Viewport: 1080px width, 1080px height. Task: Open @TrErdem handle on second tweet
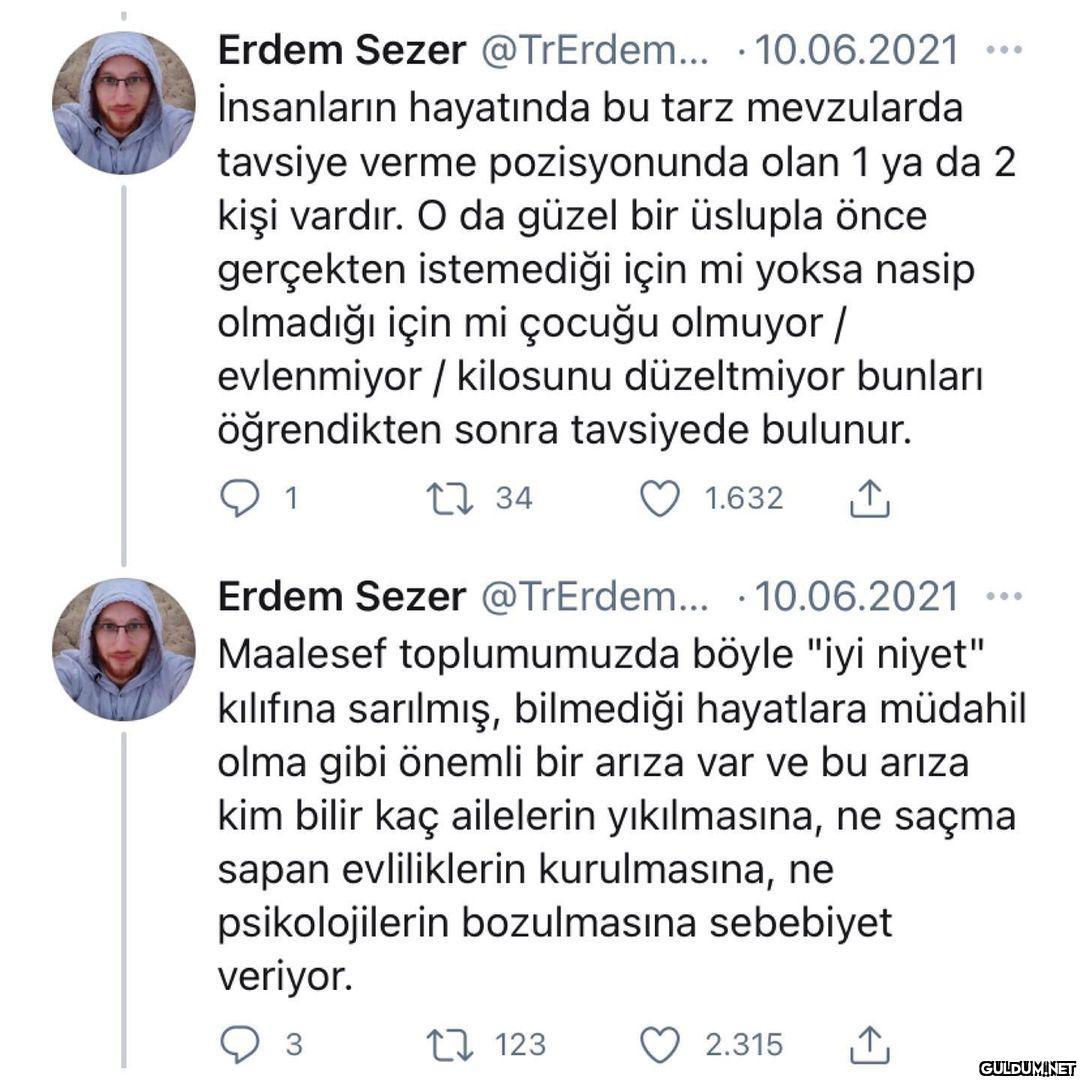tap(595, 597)
